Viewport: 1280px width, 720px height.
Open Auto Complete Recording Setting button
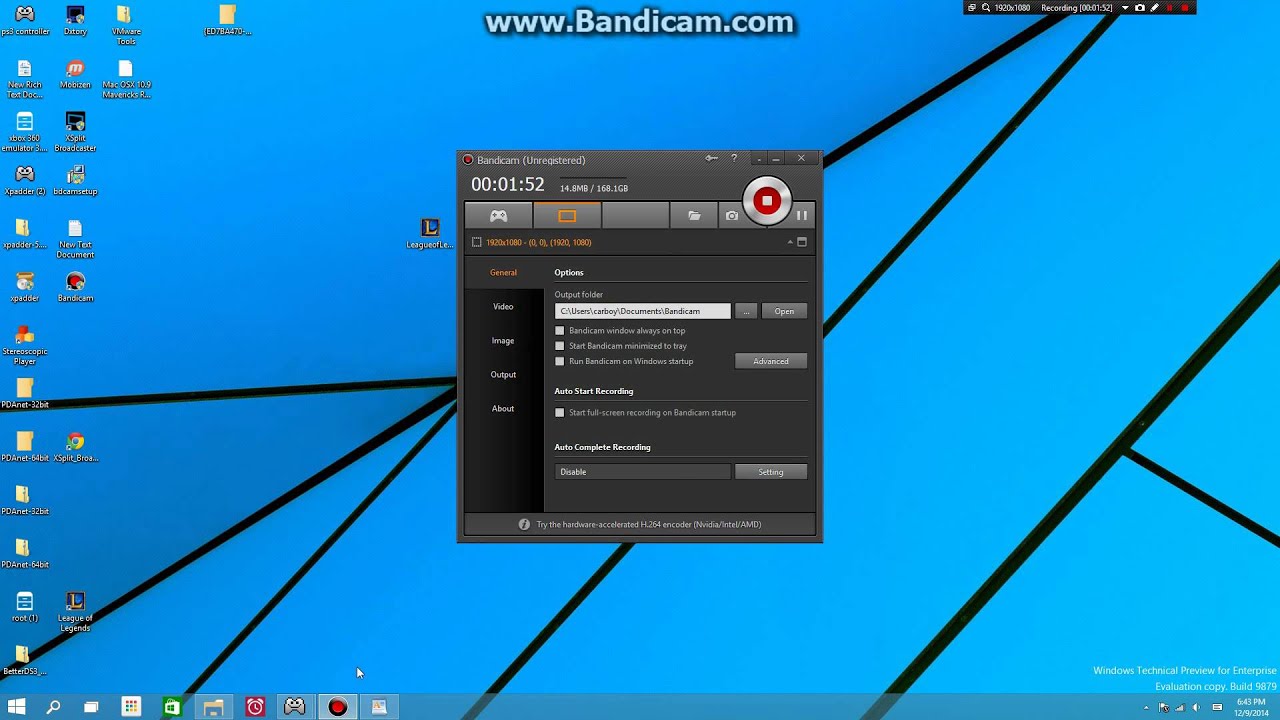coord(771,472)
